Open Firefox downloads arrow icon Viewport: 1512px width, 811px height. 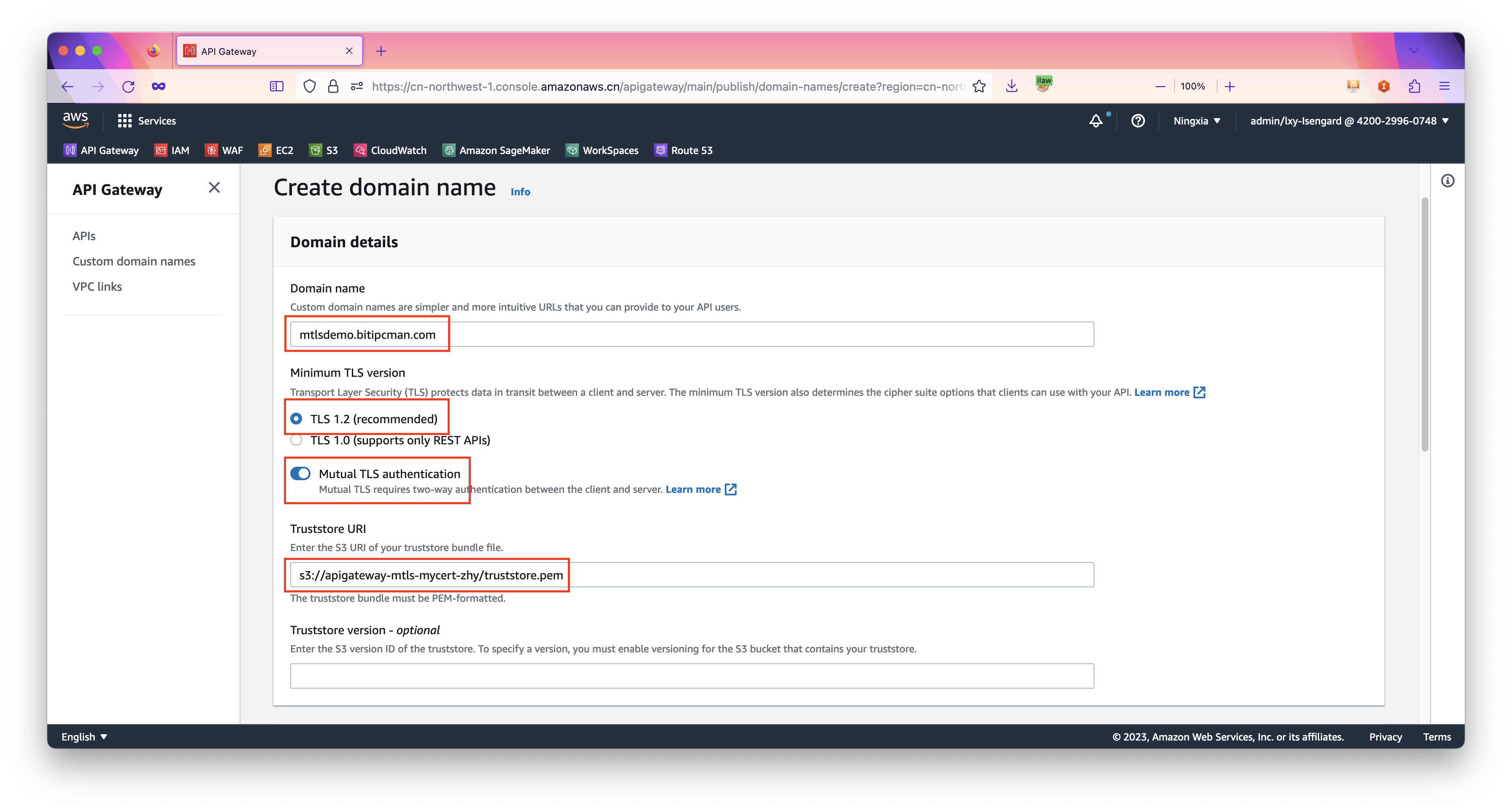pos(1011,87)
